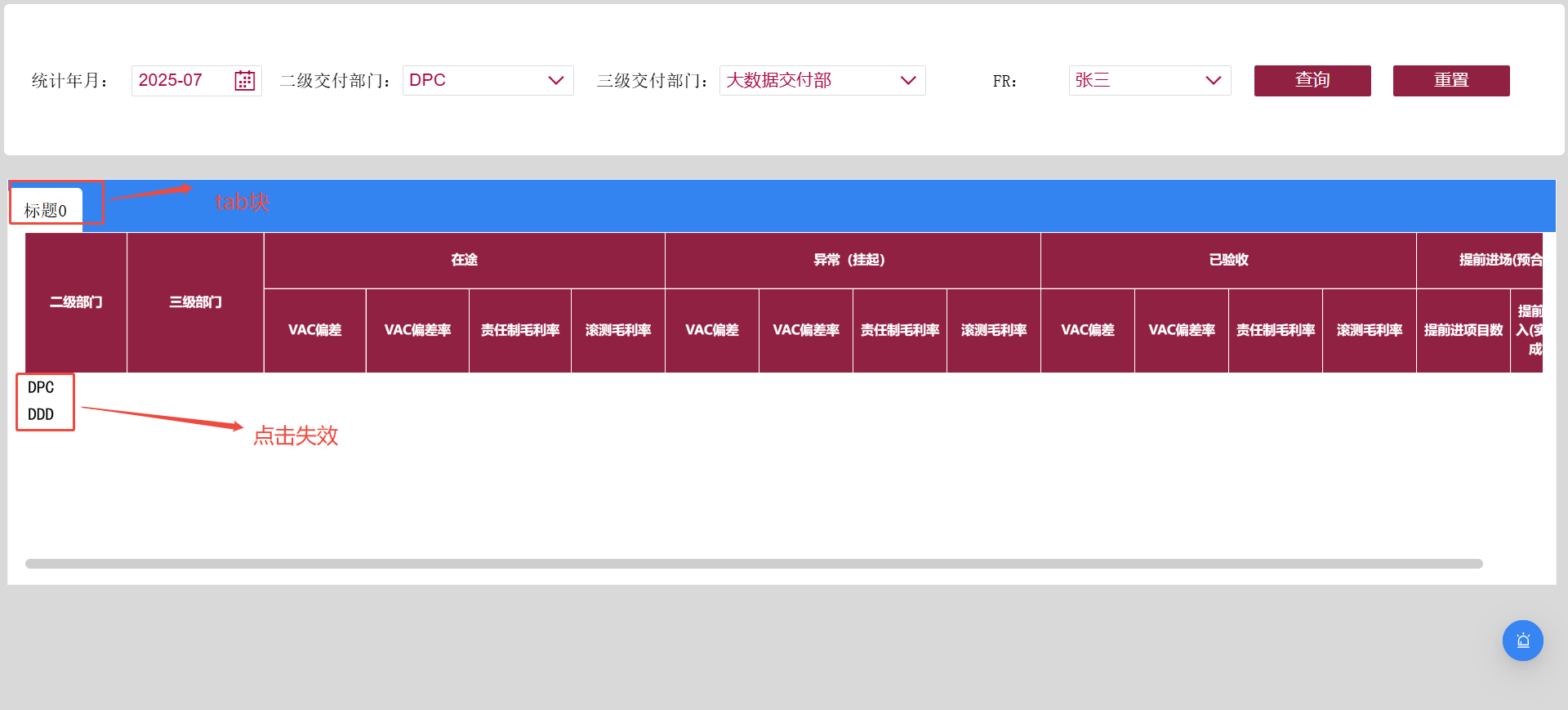Click 滚测毛利率 header under 异常 (挂起)
1568x710 pixels.
point(994,330)
